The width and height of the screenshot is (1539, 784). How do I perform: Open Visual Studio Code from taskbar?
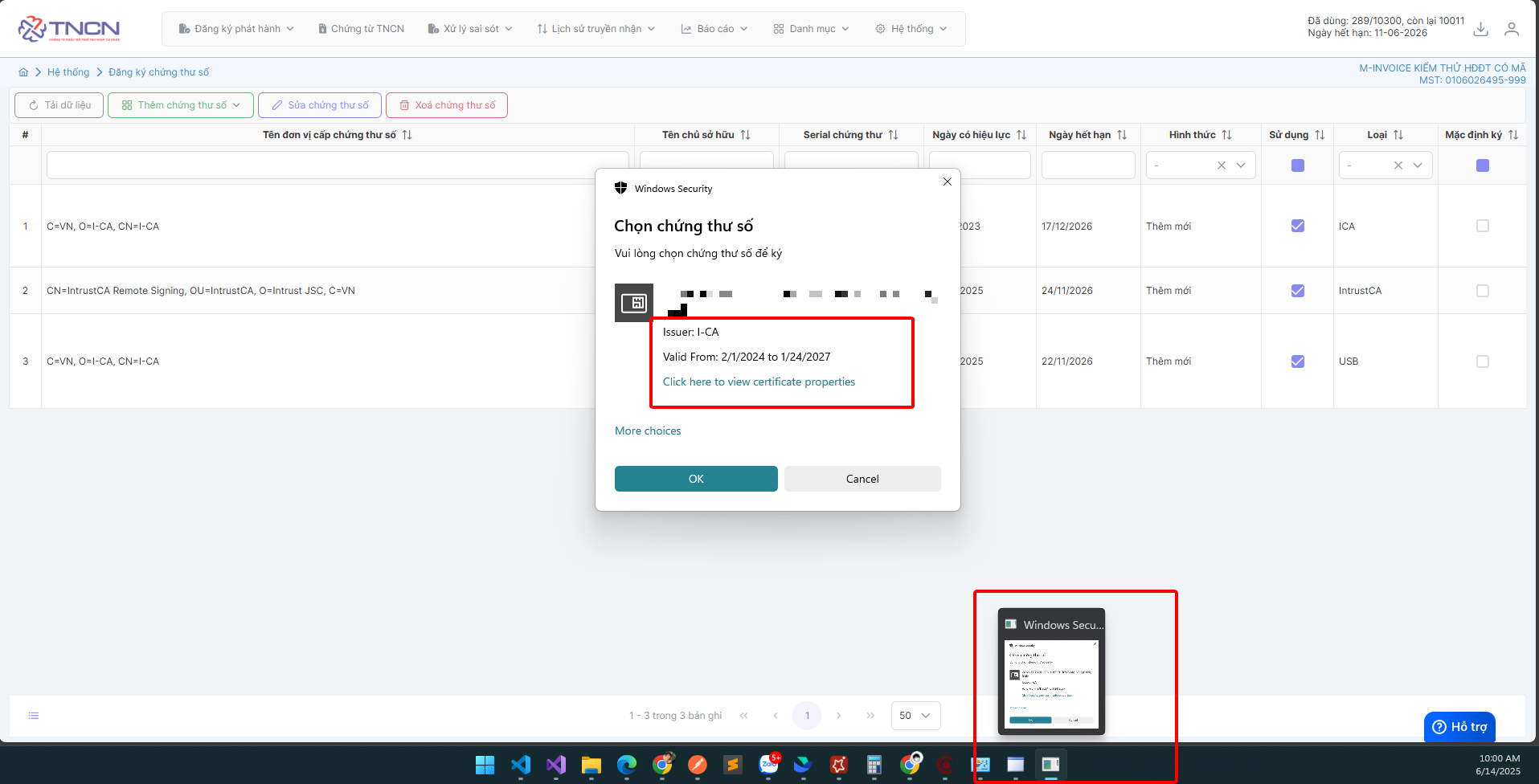coord(521,765)
